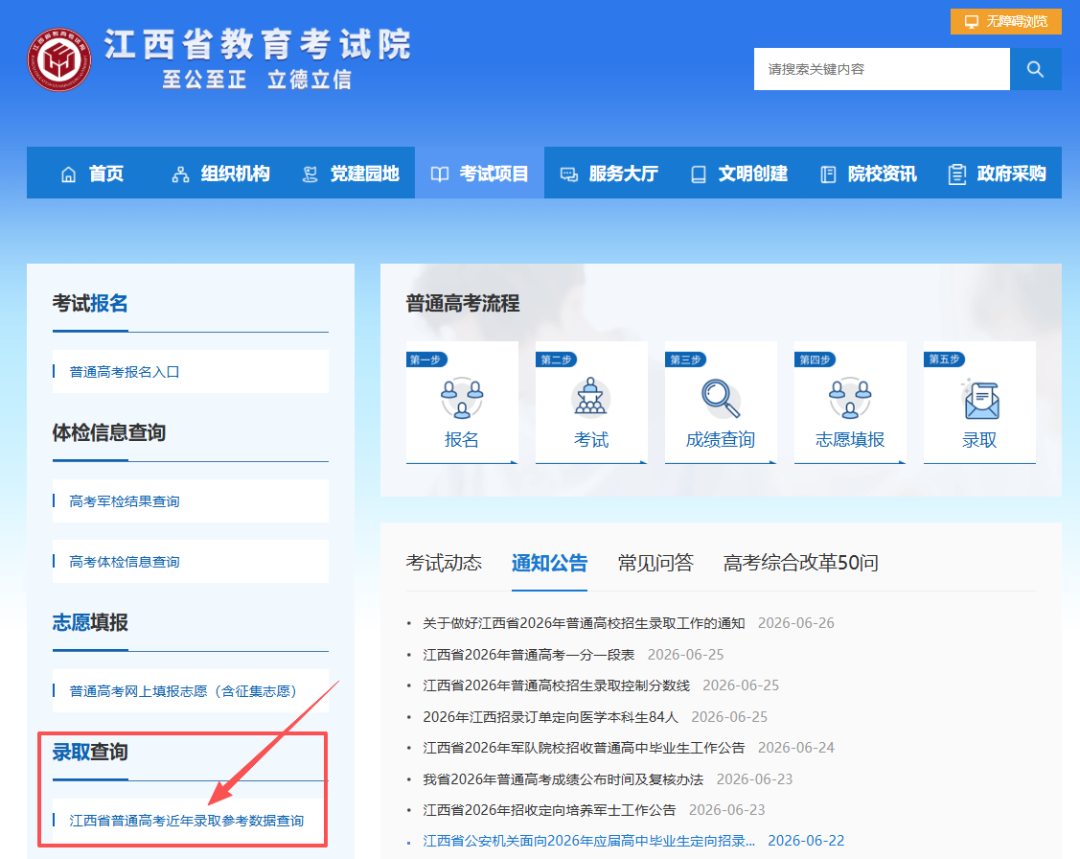
Task: Focus the 请搜索关键内容 search box
Action: 882,69
